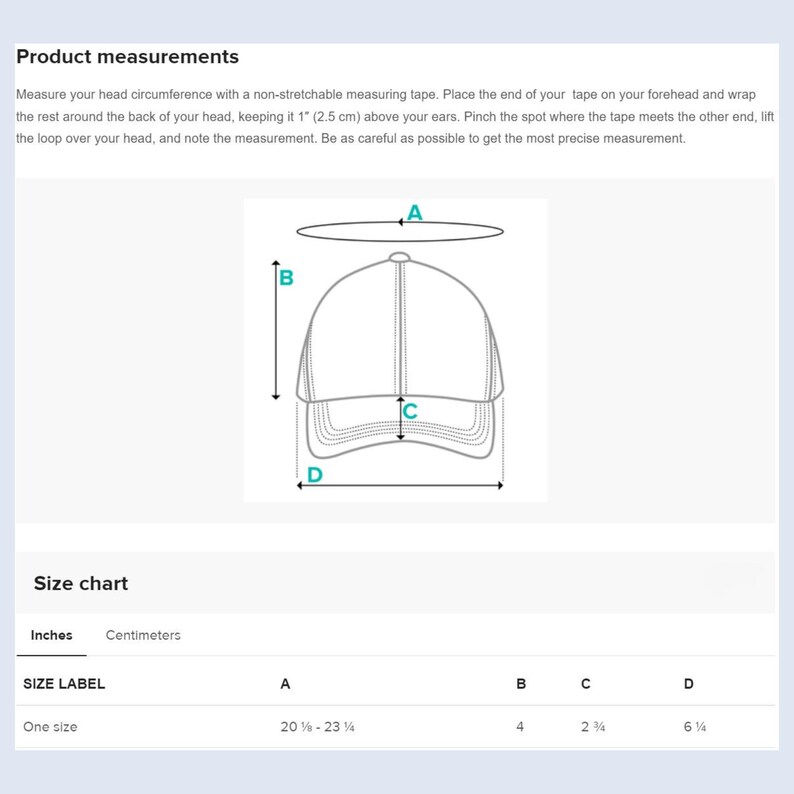The height and width of the screenshot is (794, 794).
Task: Switch to the Centimeters tab
Action: pos(143,635)
